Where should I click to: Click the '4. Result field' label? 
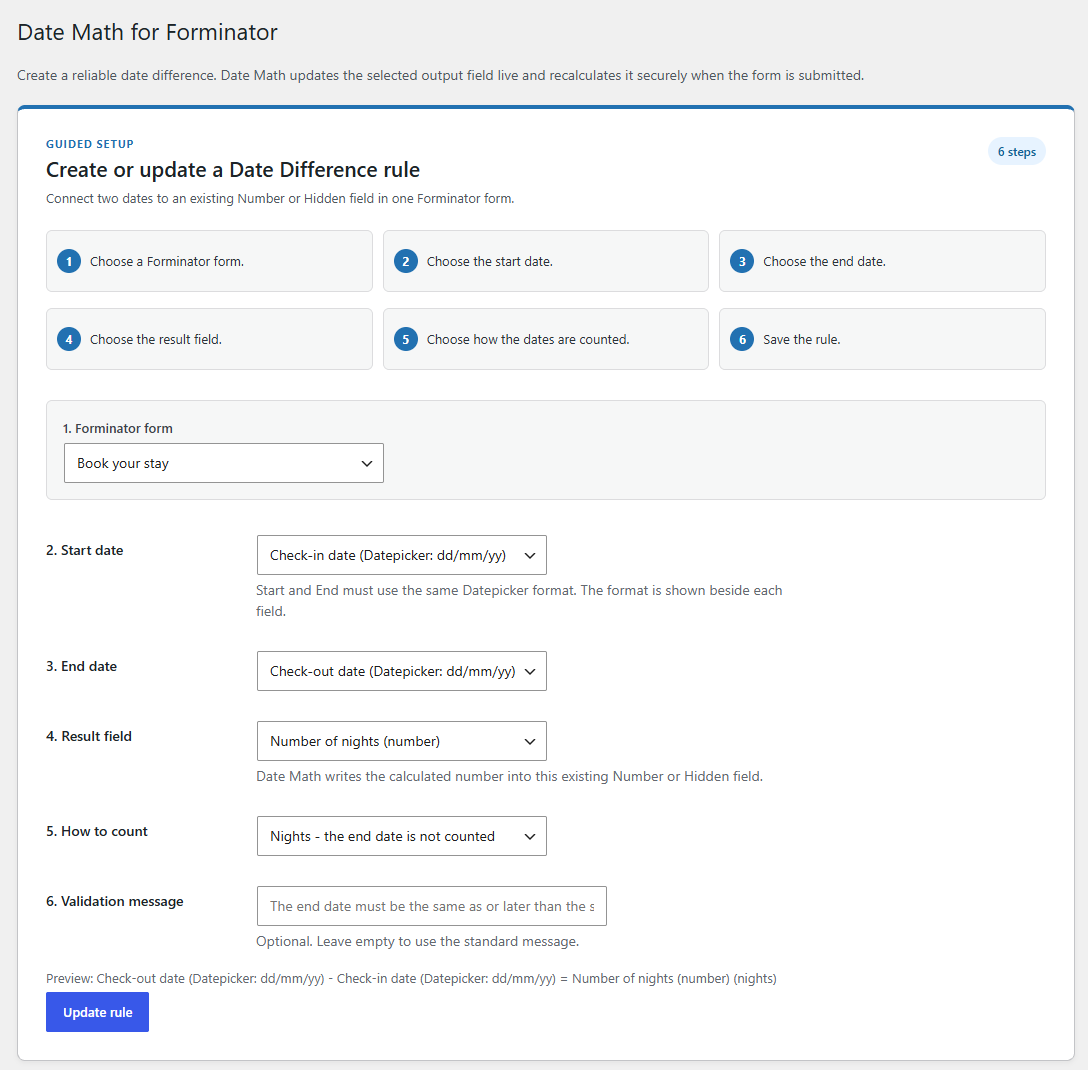(89, 736)
